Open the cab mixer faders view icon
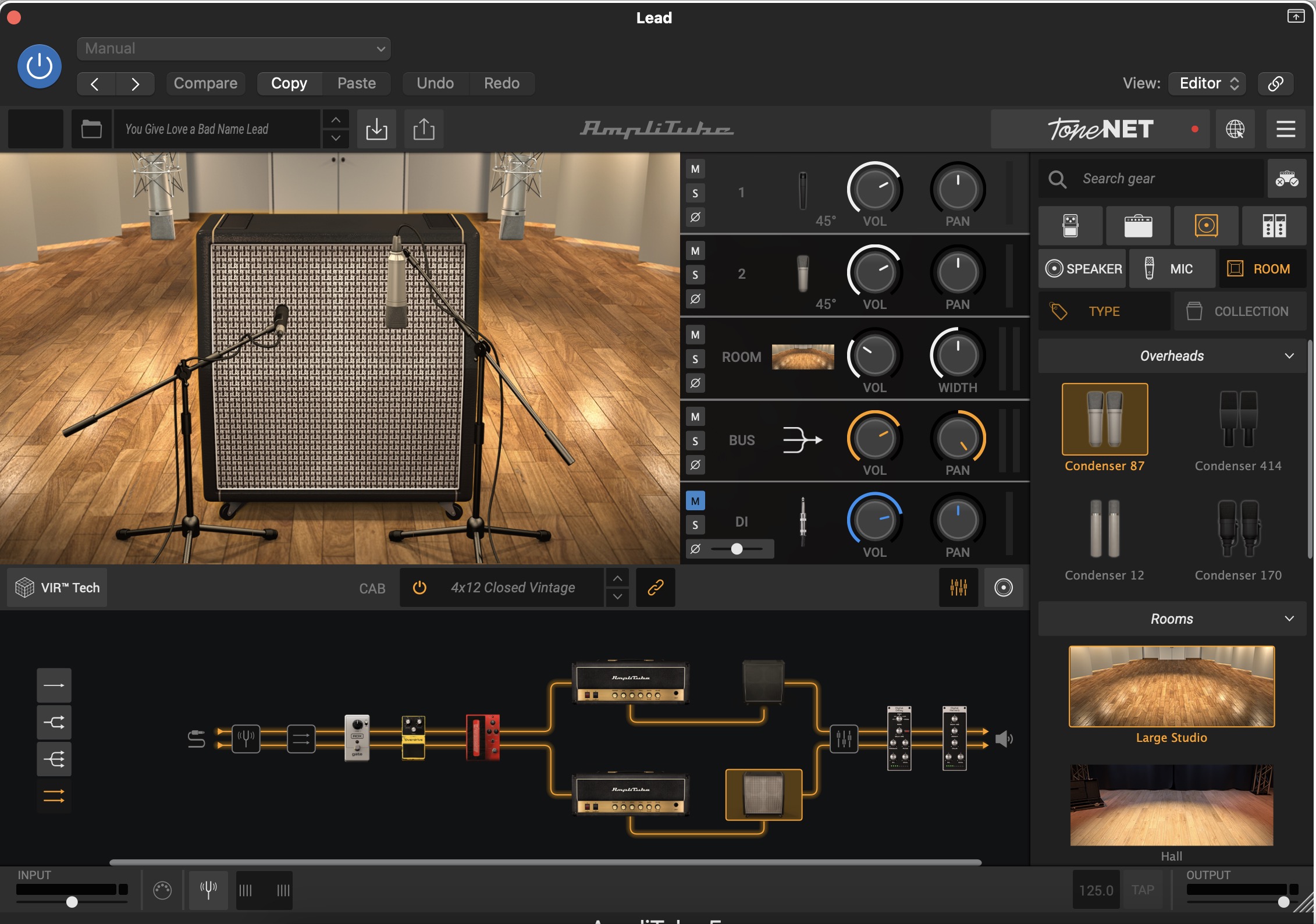 point(958,588)
